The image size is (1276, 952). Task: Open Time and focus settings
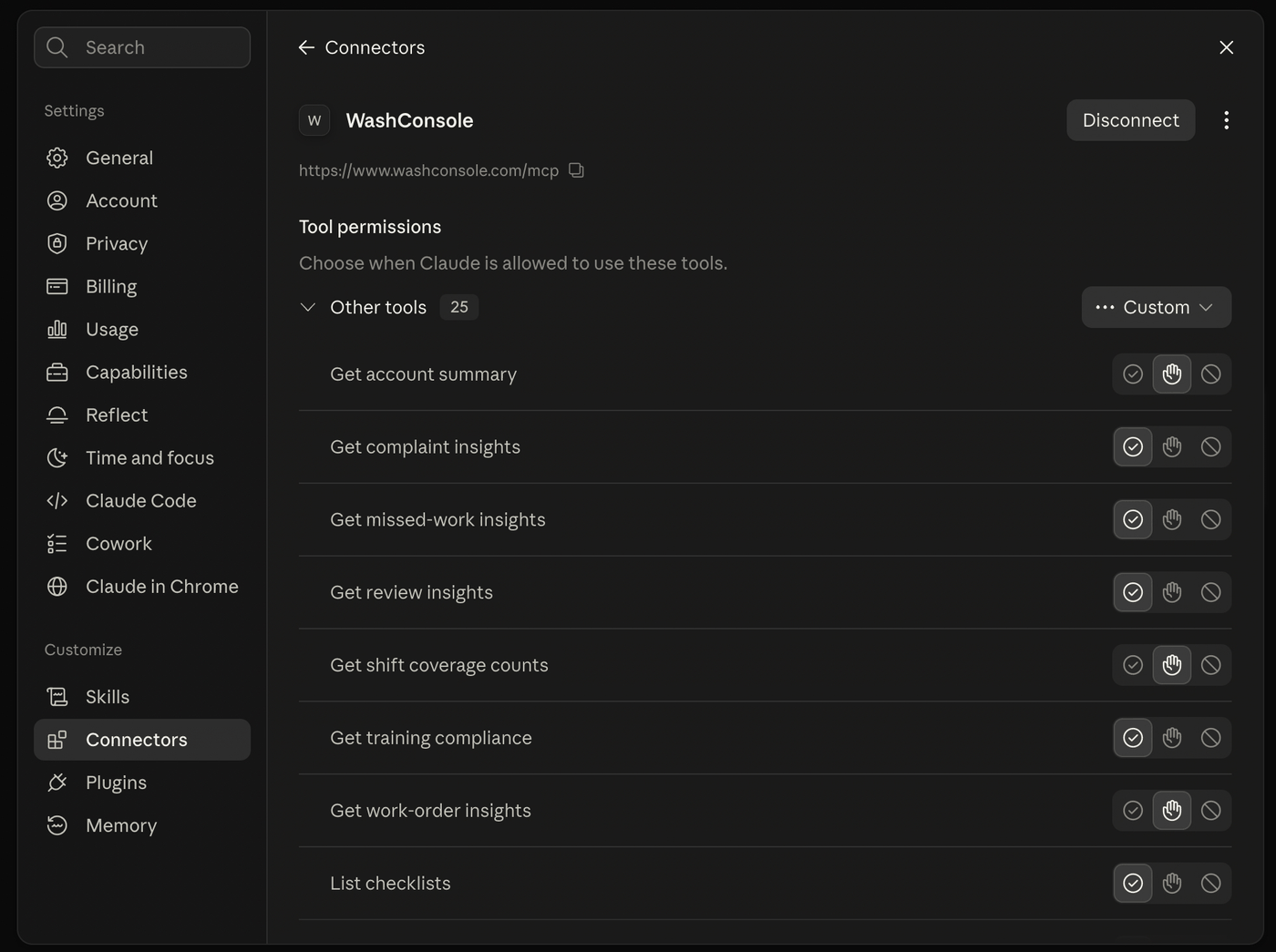pos(142,457)
